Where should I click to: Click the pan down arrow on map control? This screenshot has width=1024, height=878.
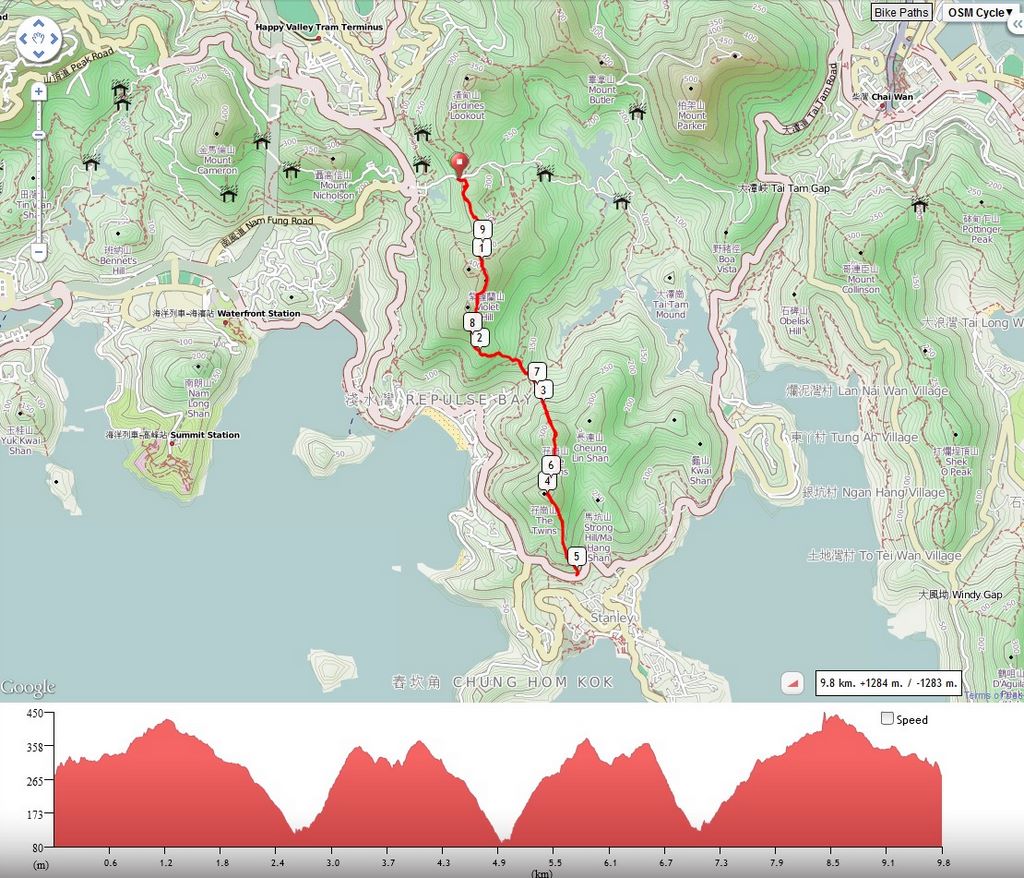pos(39,53)
